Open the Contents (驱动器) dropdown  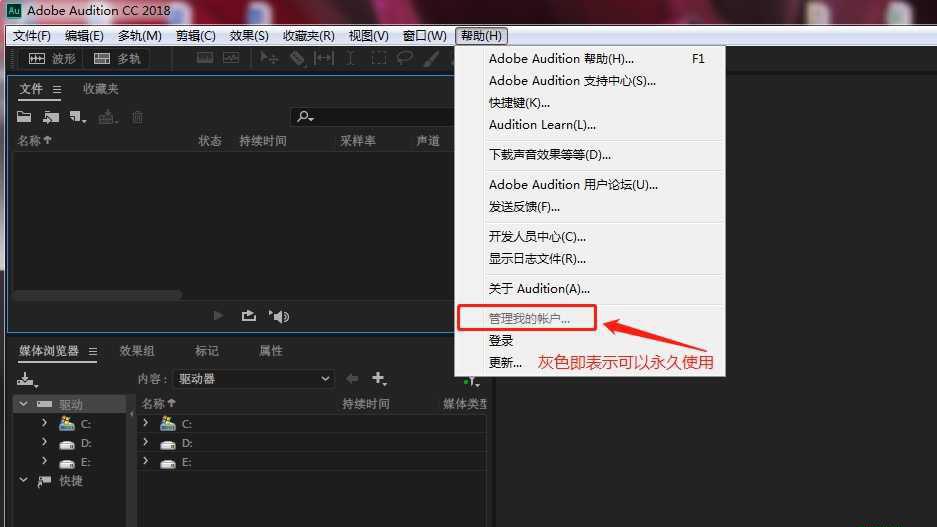coord(253,379)
